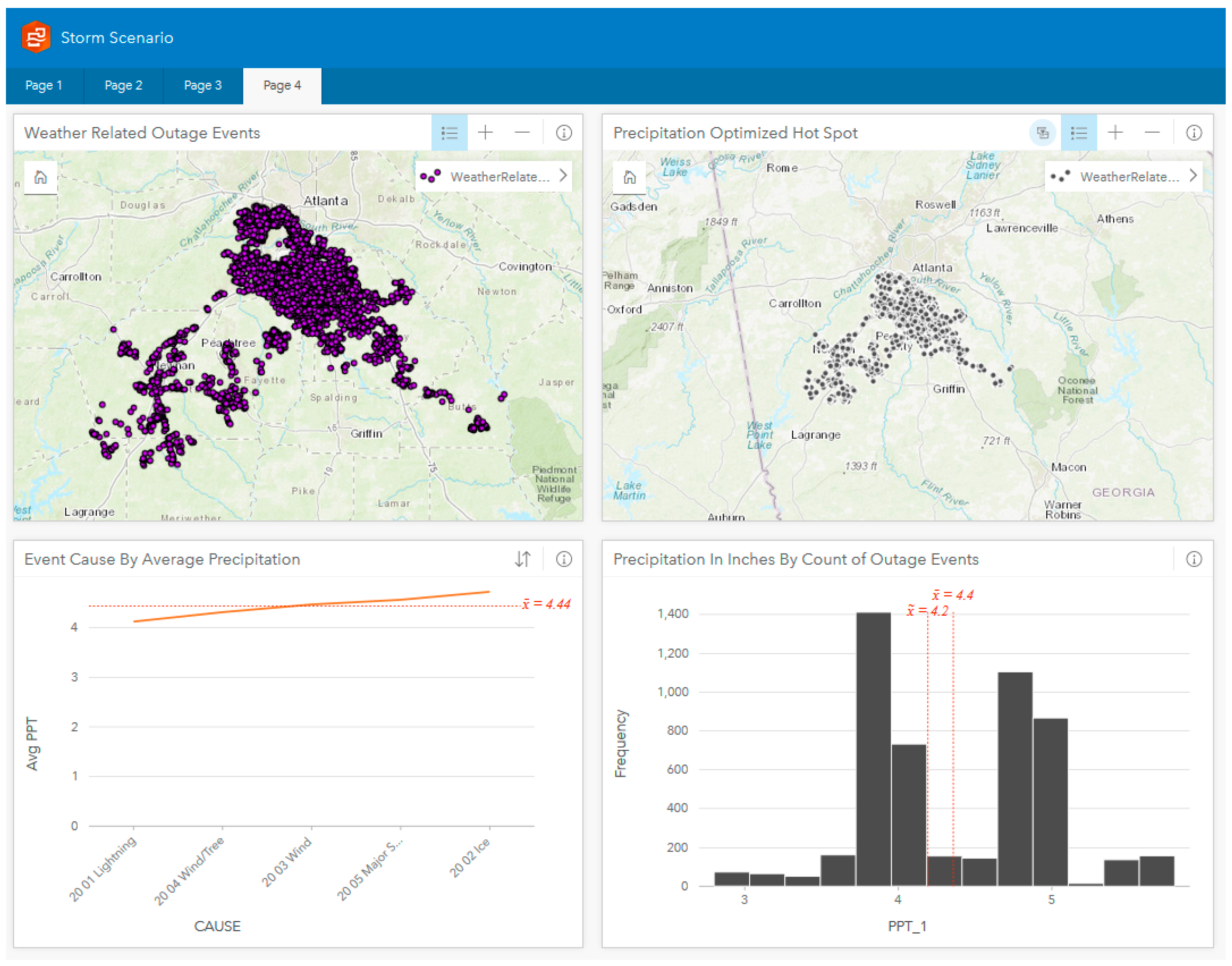Zoom in on Precipitation Optimized Hot Spot map

(x=1115, y=133)
